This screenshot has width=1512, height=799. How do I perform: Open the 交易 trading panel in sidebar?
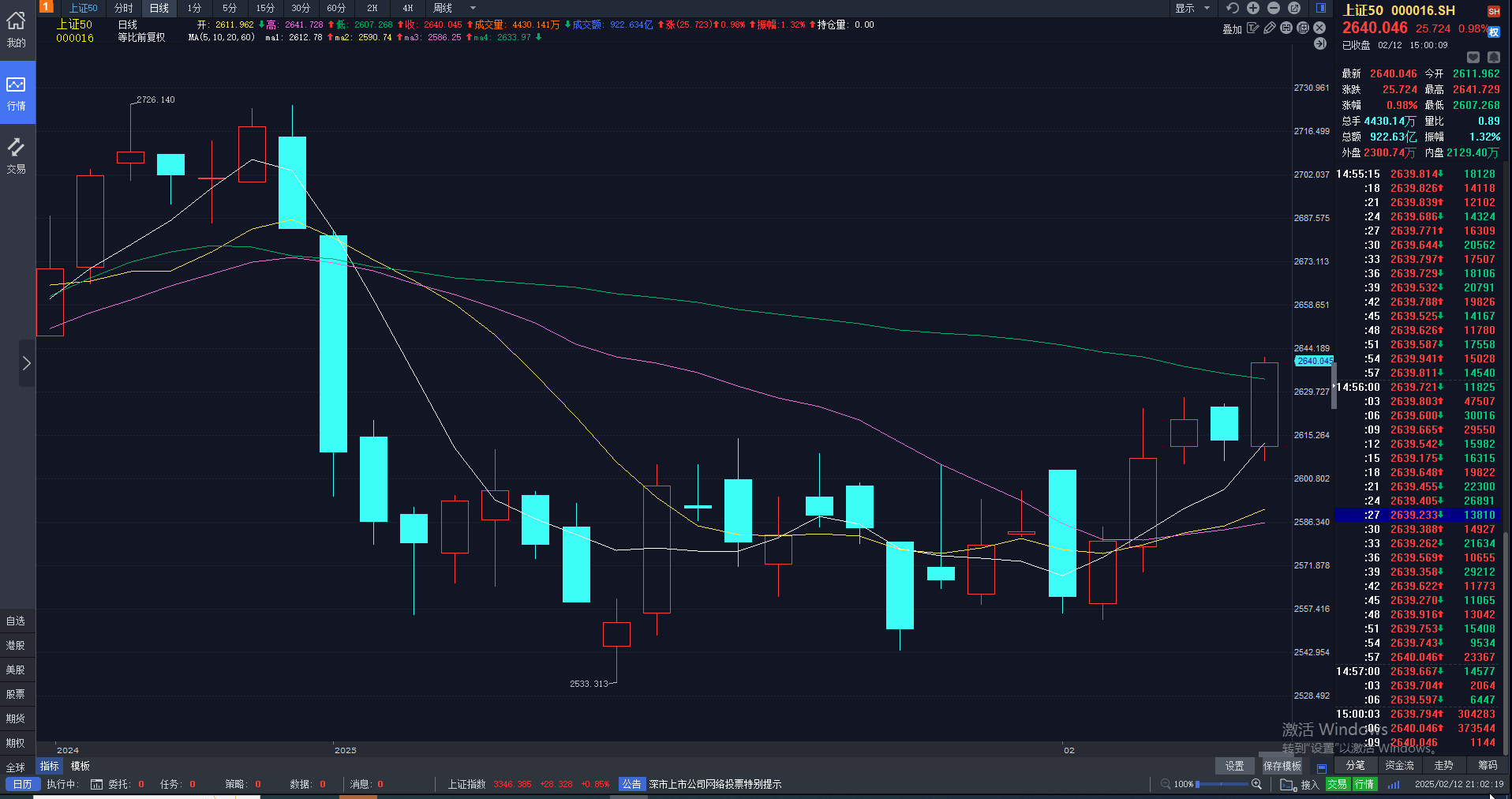(x=17, y=156)
